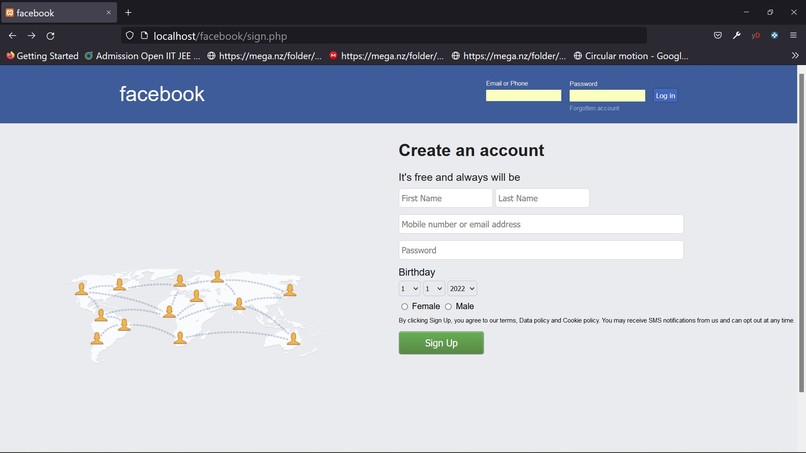
Task: Open a new tab with the plus button
Action: tap(128, 12)
